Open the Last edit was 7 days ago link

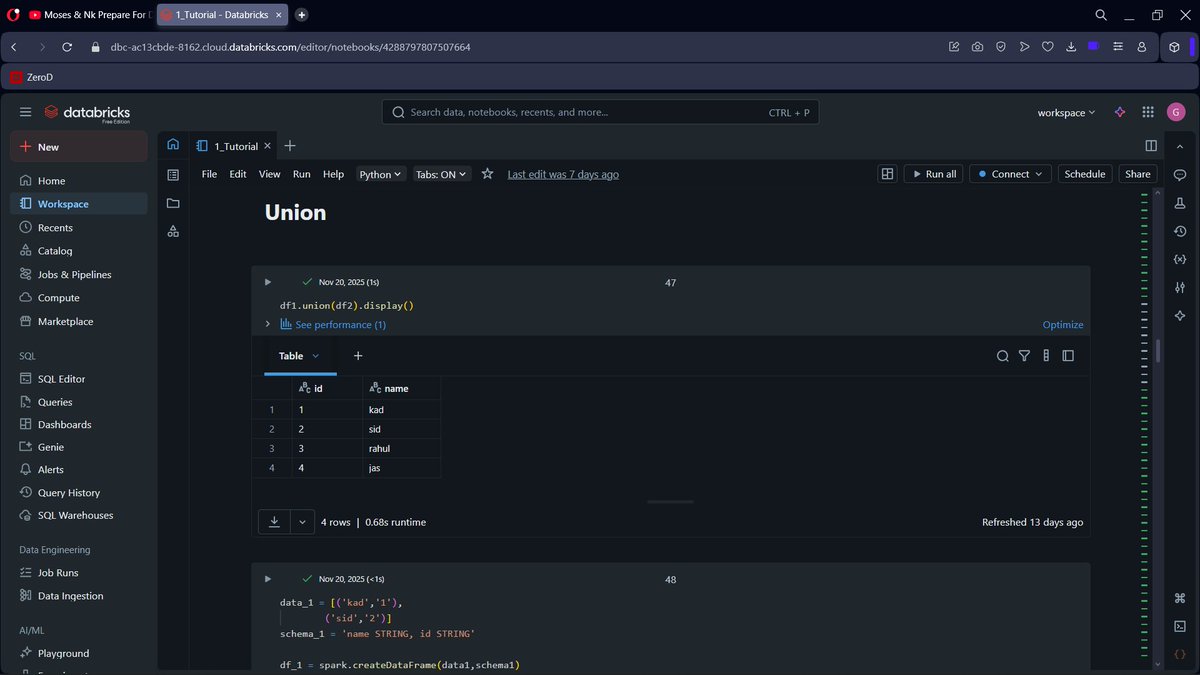pos(563,173)
